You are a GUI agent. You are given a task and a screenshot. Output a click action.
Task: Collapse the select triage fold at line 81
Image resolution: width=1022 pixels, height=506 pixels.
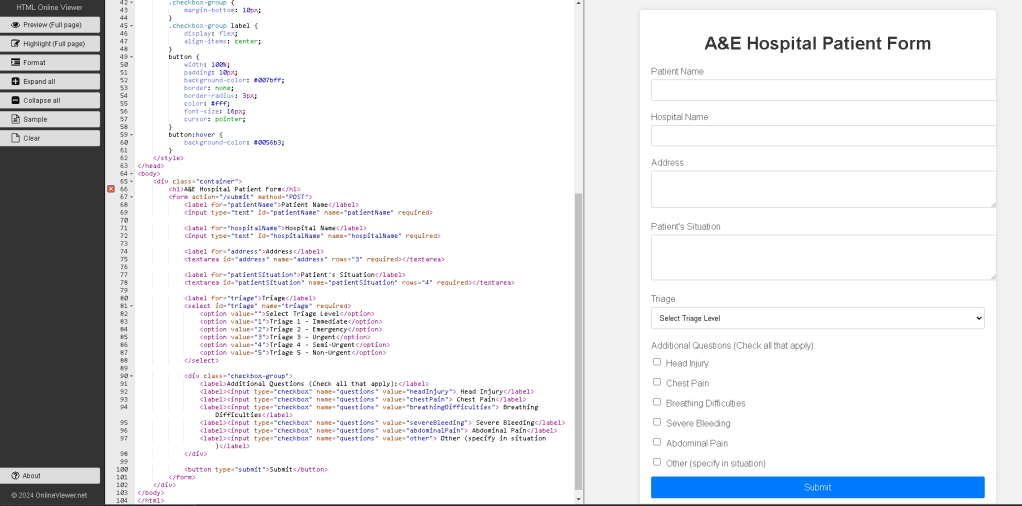click(132, 306)
